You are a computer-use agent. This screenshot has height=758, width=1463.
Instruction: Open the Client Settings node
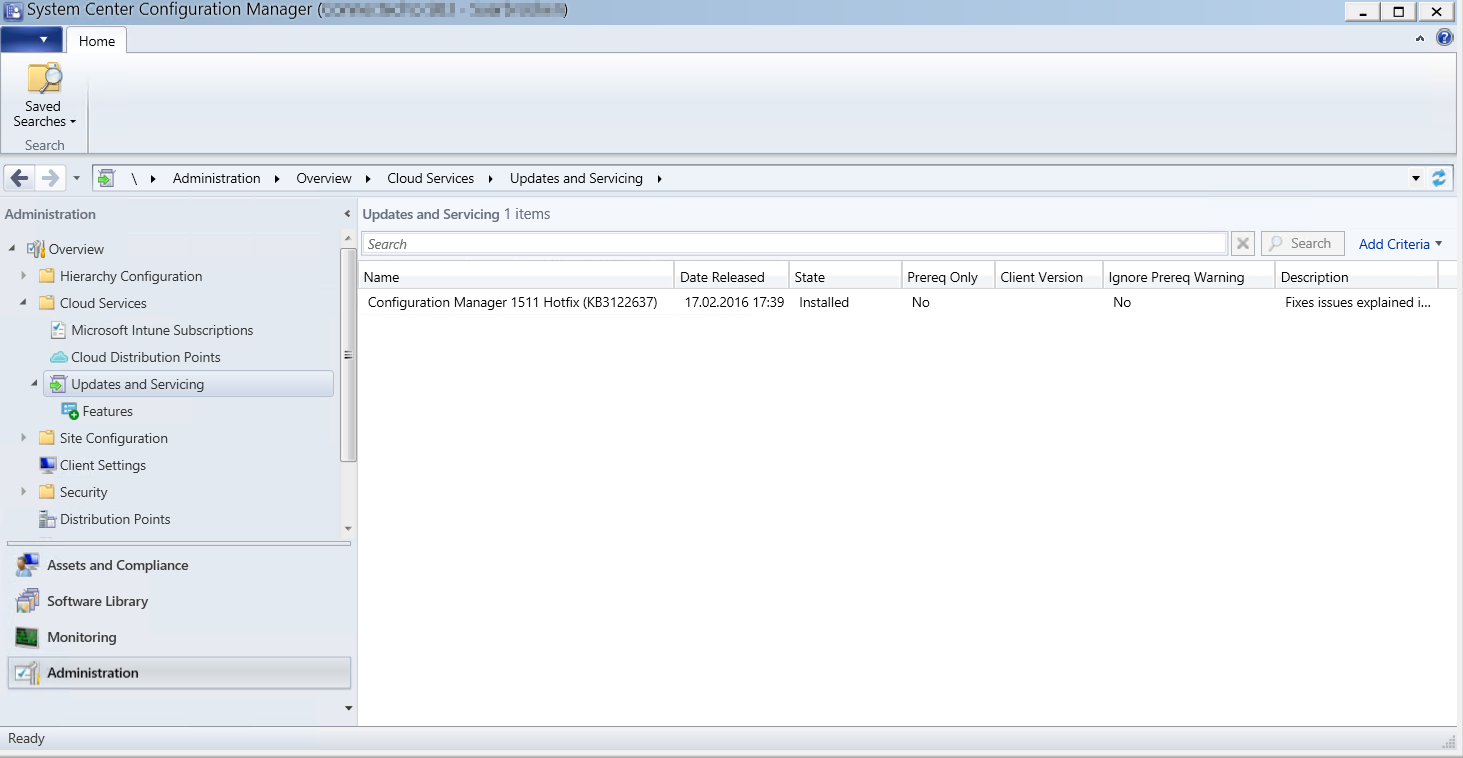coord(102,465)
